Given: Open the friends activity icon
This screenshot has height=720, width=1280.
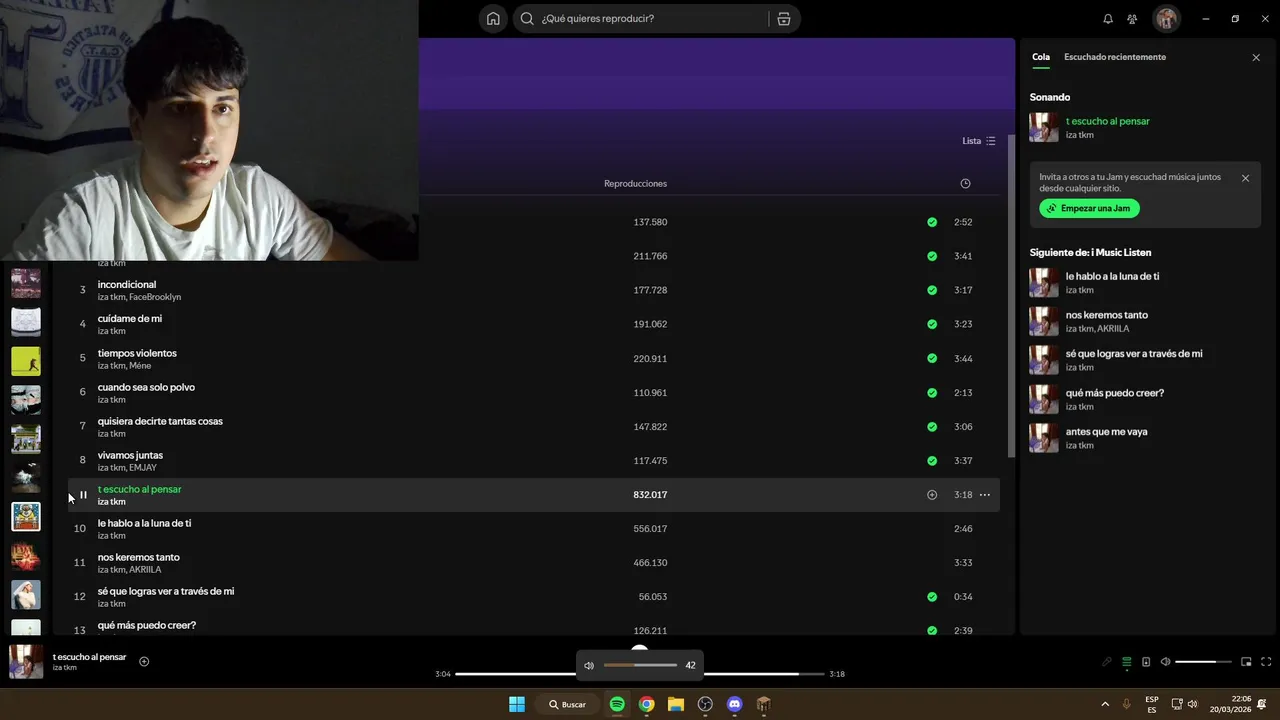Looking at the screenshot, I should tap(1132, 18).
